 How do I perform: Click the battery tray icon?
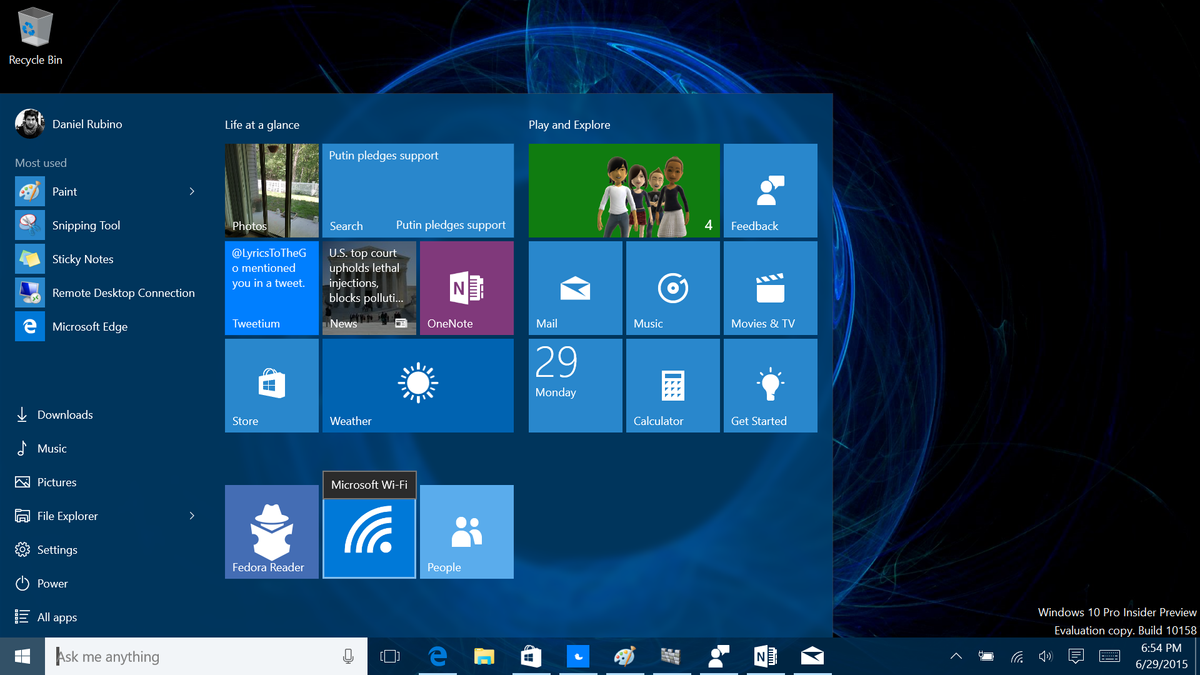[x=987, y=656]
